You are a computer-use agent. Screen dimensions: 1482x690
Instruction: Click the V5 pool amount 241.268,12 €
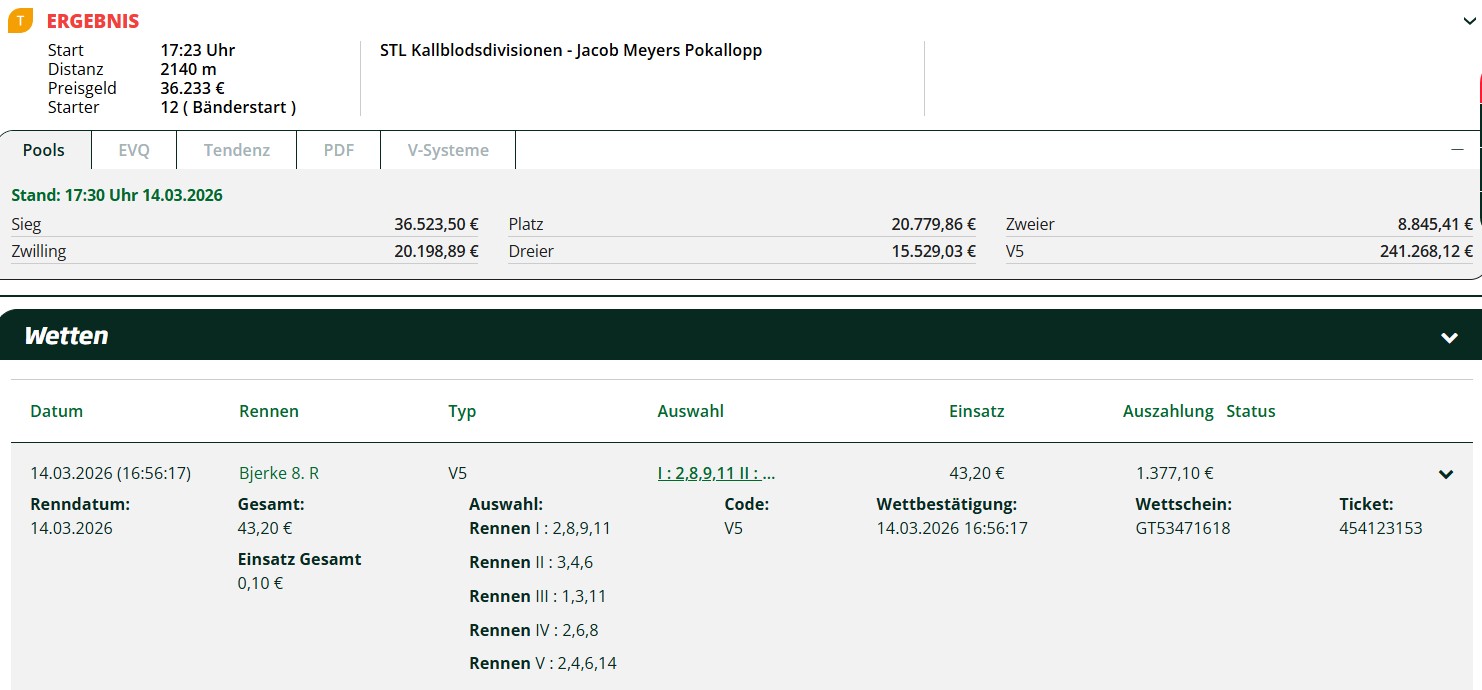click(x=1426, y=251)
